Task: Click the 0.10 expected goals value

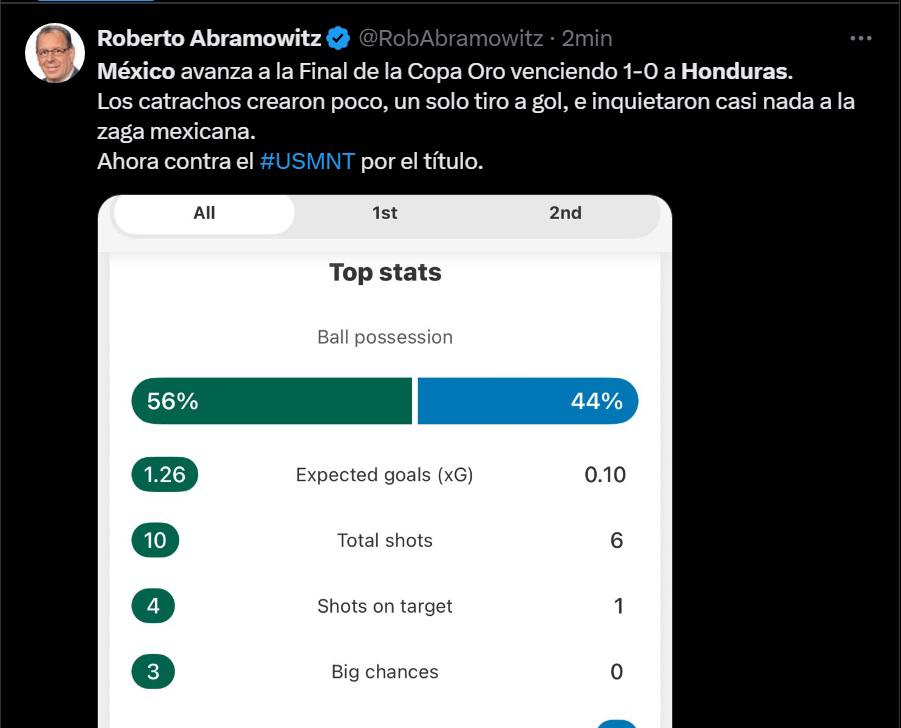Action: 605,475
